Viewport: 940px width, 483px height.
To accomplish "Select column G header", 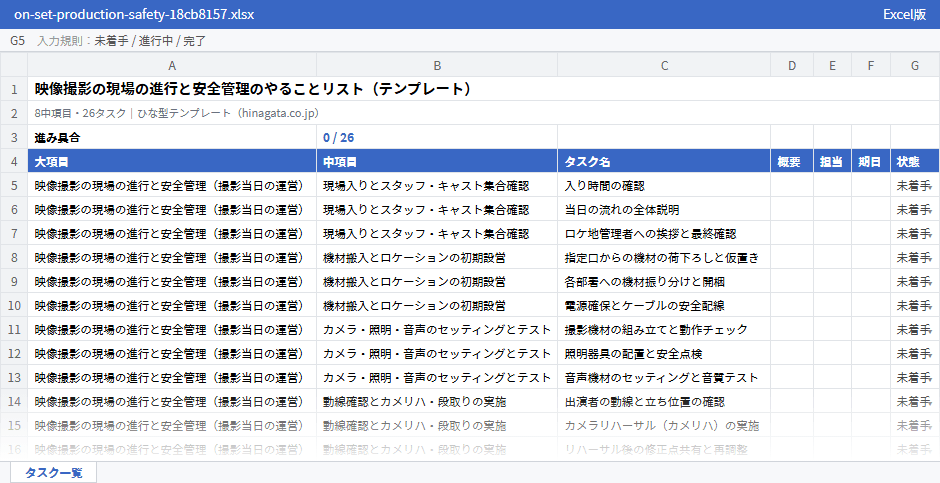I will [x=915, y=65].
